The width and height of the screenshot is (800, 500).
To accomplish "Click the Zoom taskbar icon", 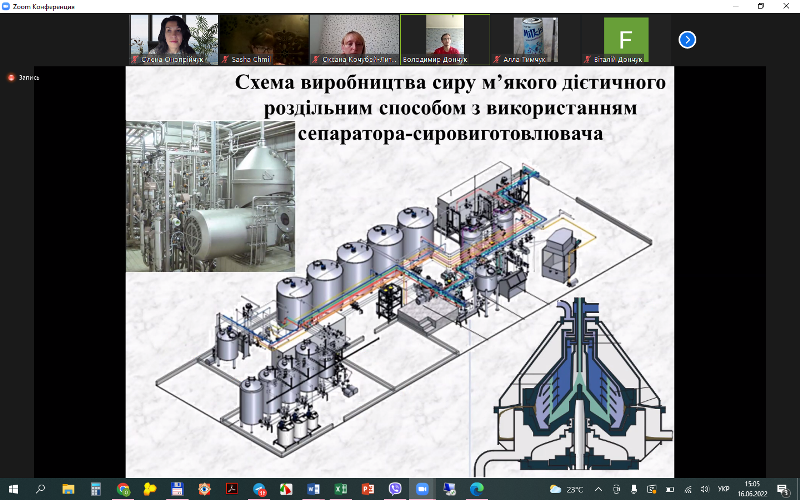I will coord(422,489).
